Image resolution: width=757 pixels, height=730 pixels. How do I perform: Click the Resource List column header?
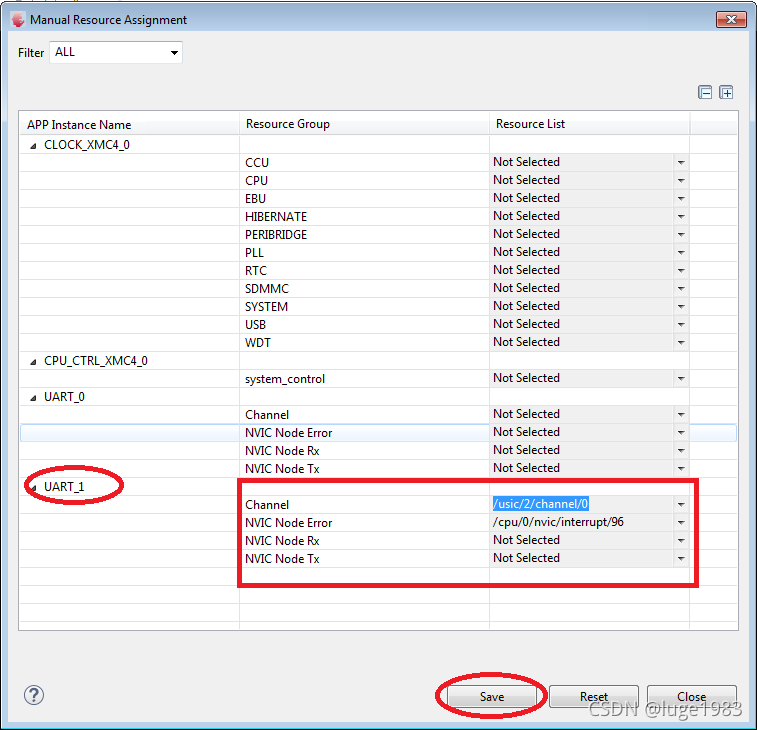pyautogui.click(x=589, y=124)
